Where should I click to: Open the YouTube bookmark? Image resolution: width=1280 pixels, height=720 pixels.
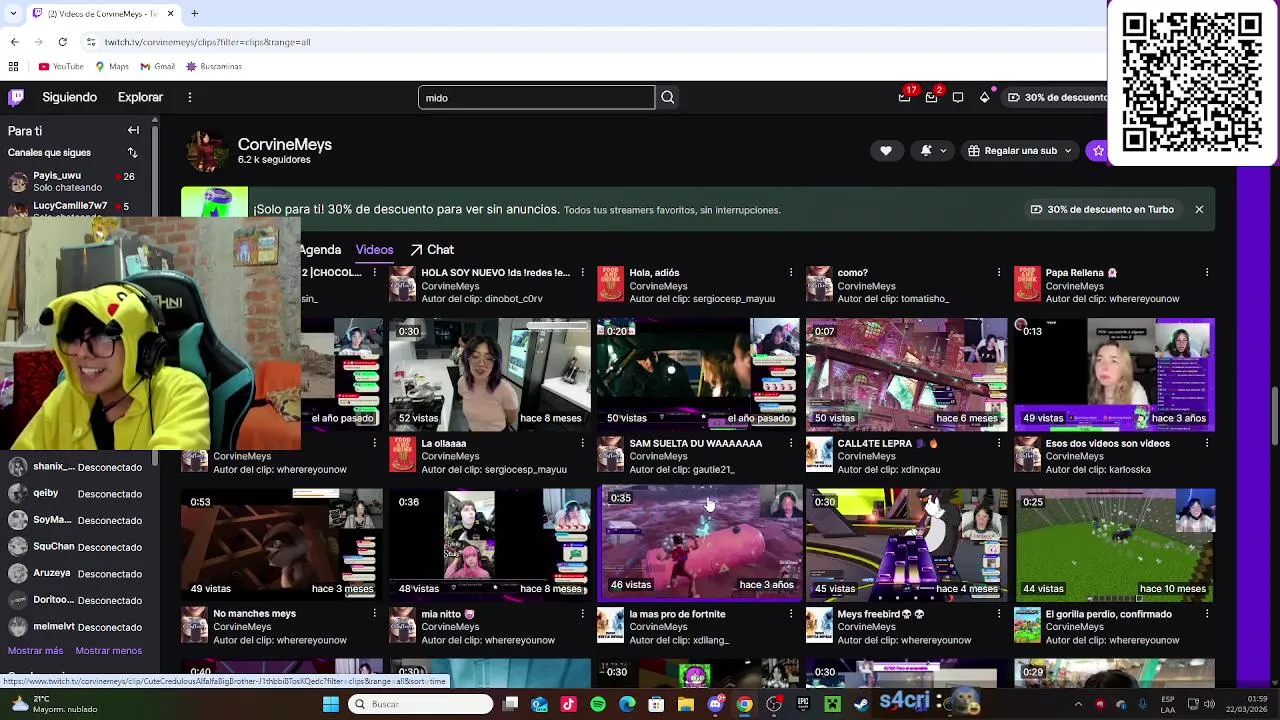pos(61,67)
